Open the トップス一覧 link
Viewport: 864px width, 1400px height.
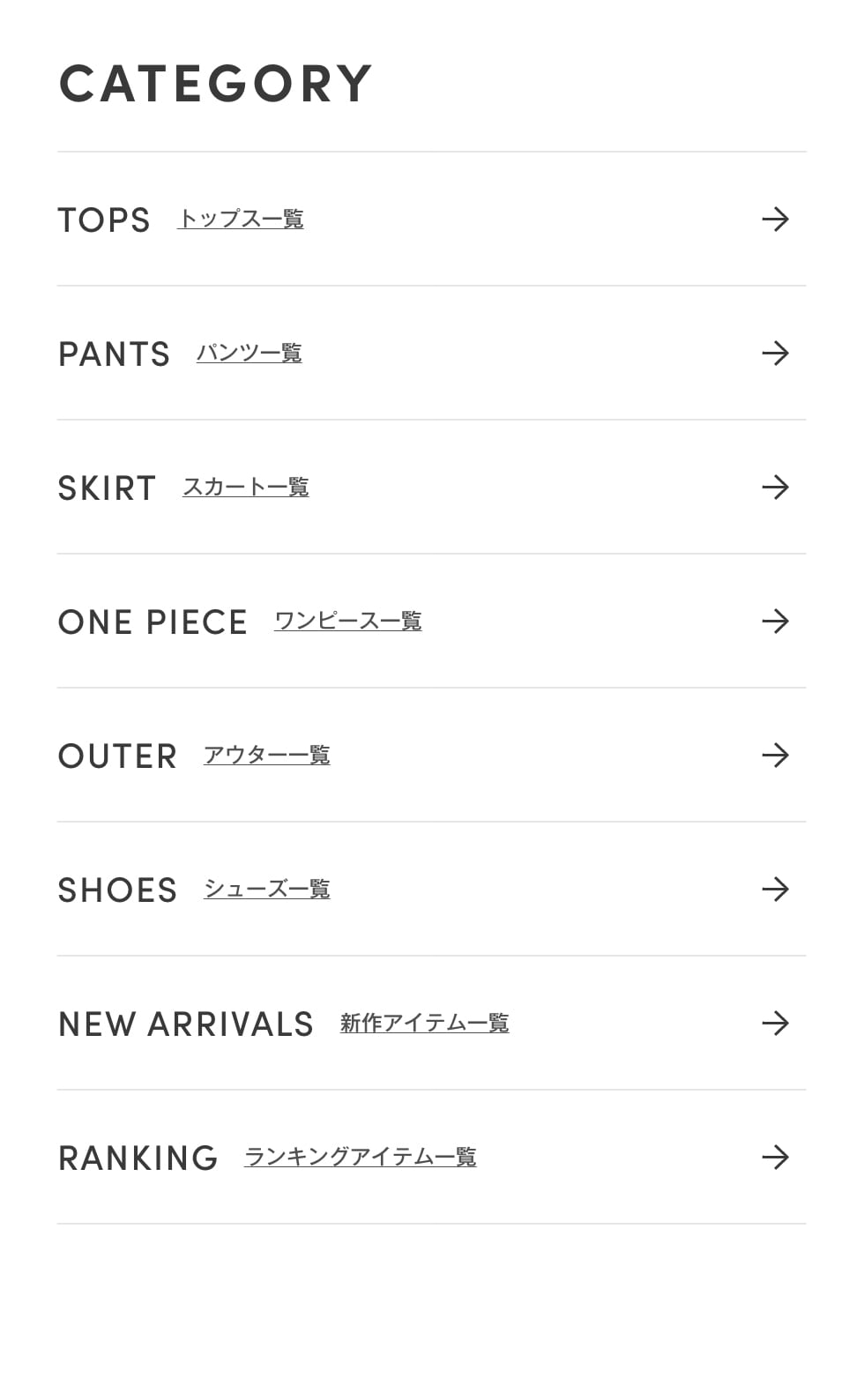tap(241, 219)
